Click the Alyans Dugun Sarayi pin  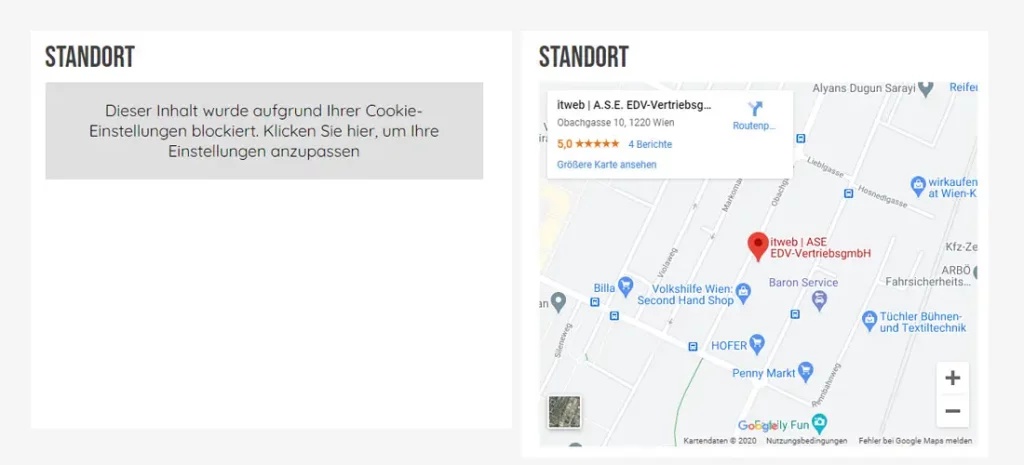tap(926, 88)
